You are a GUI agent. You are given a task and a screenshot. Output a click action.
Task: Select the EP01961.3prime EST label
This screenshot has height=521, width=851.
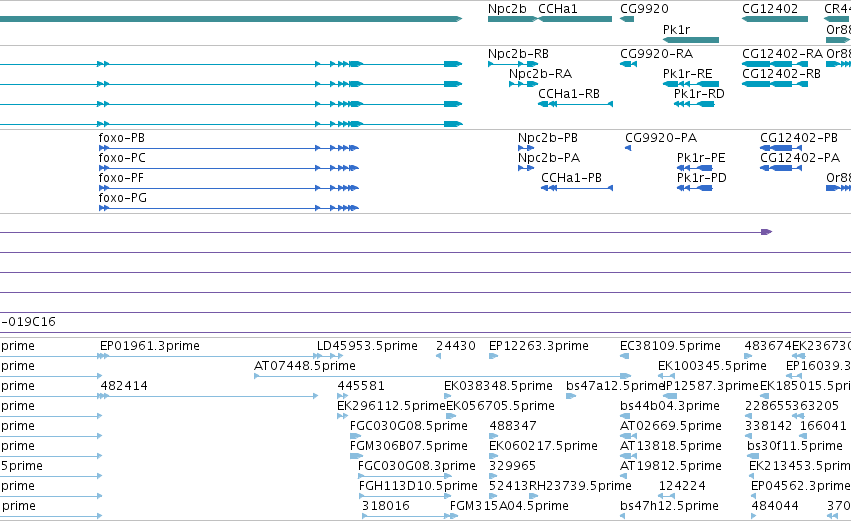point(150,346)
